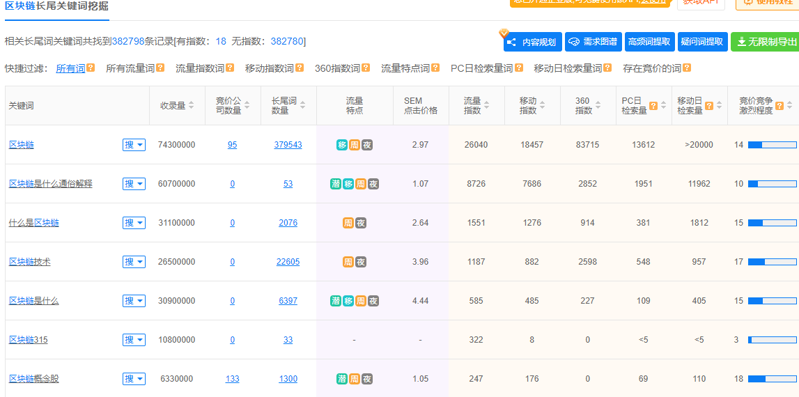Click help icon in 竞价竞争激烈程度 column header
Screen dimensions: 799x397
[x=779, y=105]
